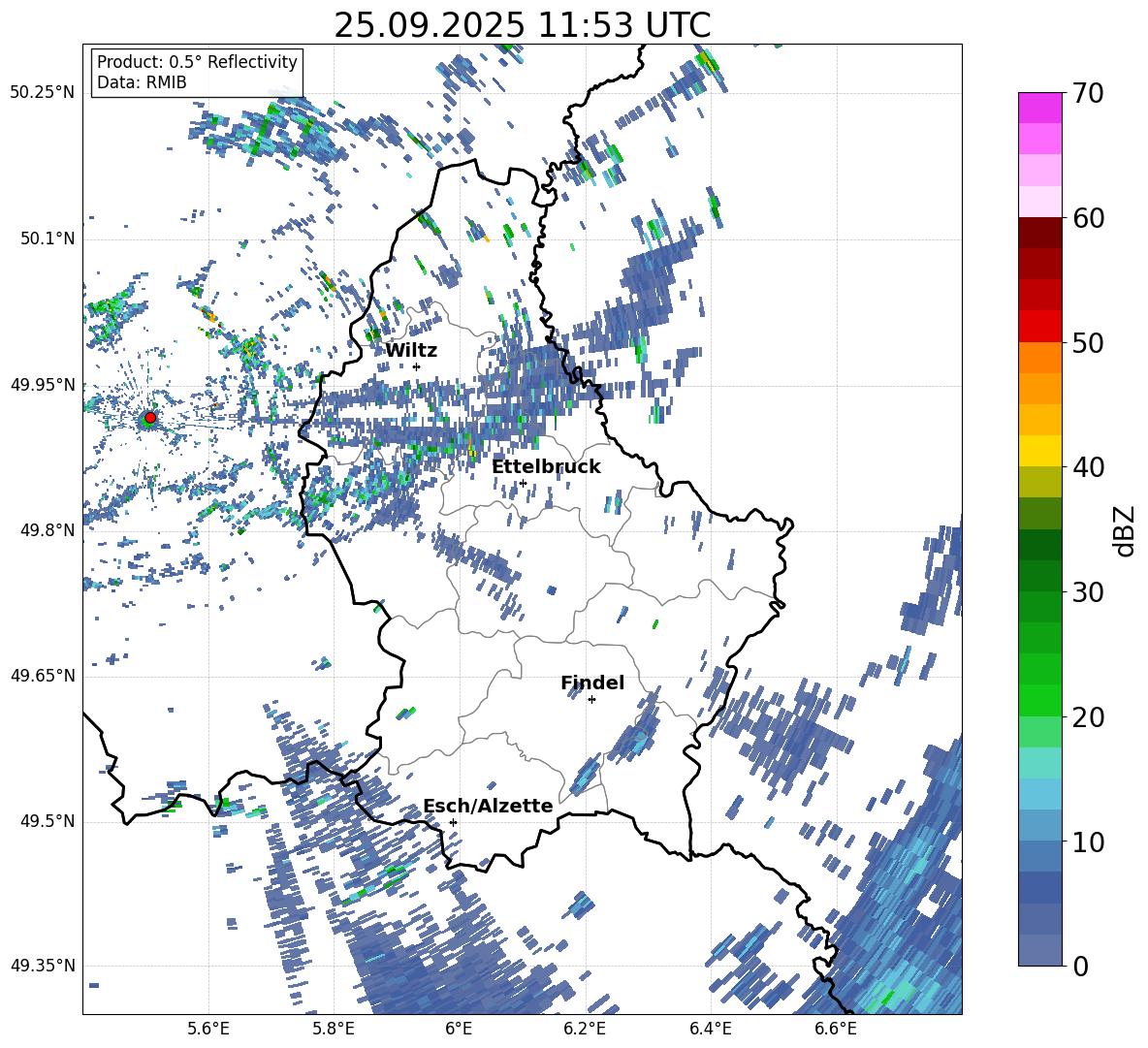The width and height of the screenshot is (1148, 1048).
Task: Click the dark green colorbar segment above 30
Action: (1039, 576)
